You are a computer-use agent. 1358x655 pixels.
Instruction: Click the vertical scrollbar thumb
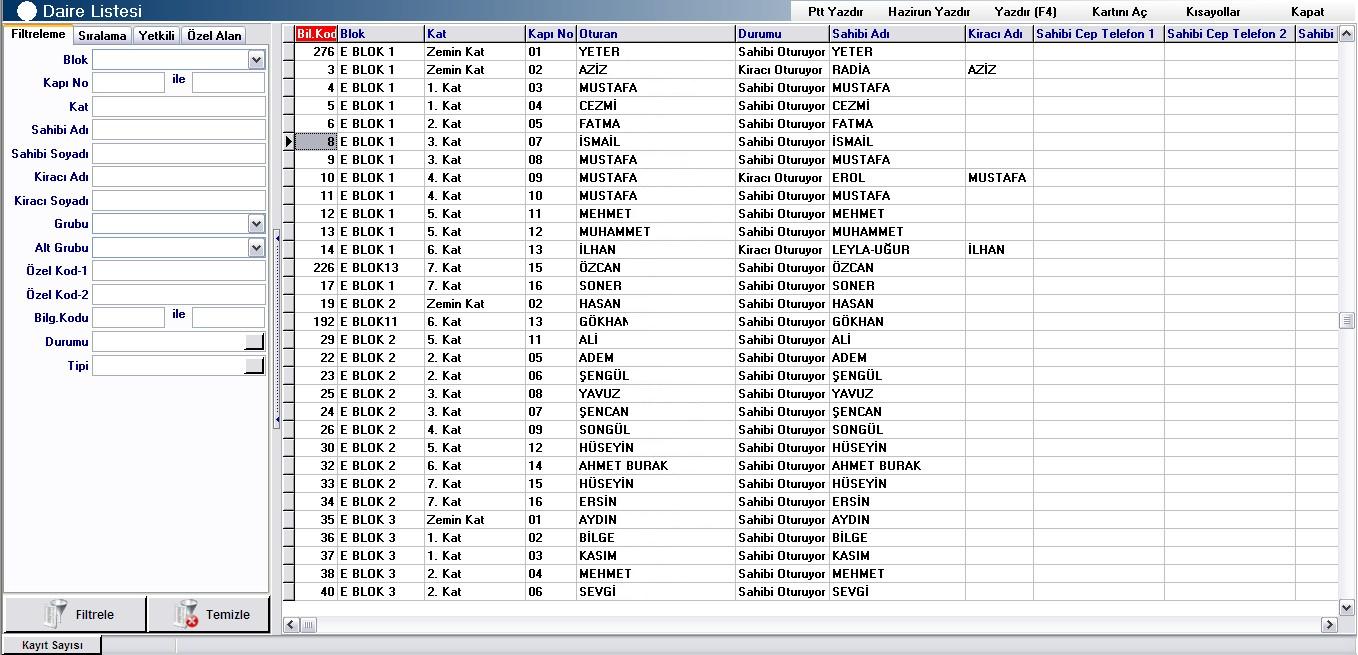pos(1347,321)
